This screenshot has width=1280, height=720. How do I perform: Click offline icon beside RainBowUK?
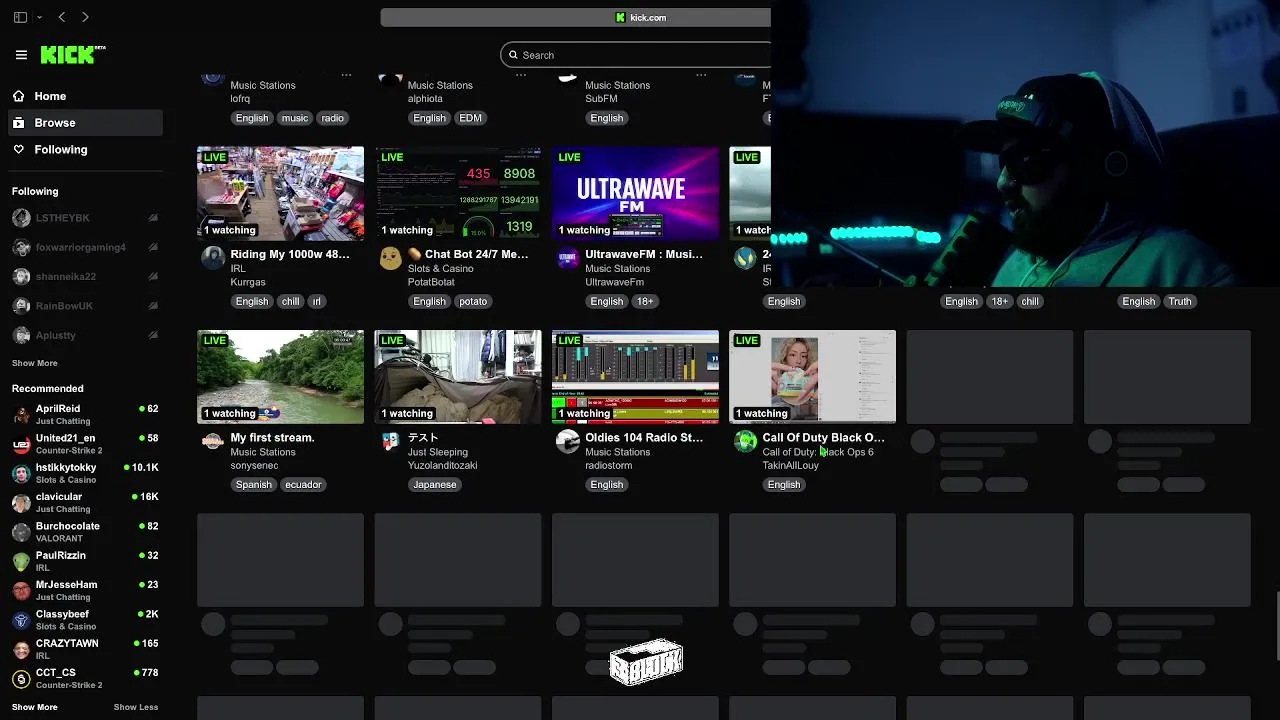(x=153, y=306)
